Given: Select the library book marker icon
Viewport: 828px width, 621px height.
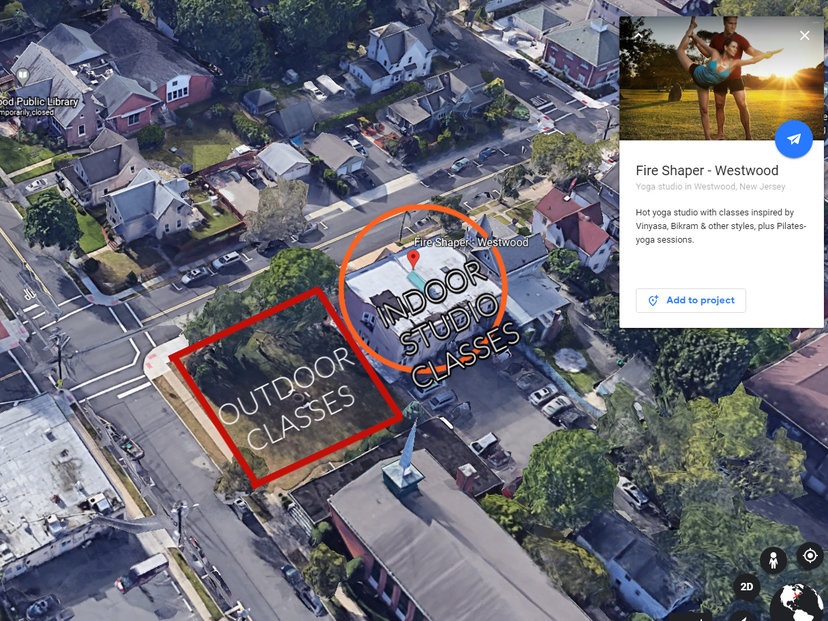Looking at the screenshot, I should [22, 76].
